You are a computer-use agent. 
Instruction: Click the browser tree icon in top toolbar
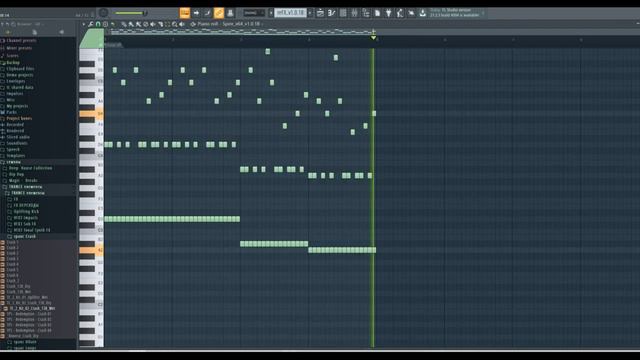(366, 13)
